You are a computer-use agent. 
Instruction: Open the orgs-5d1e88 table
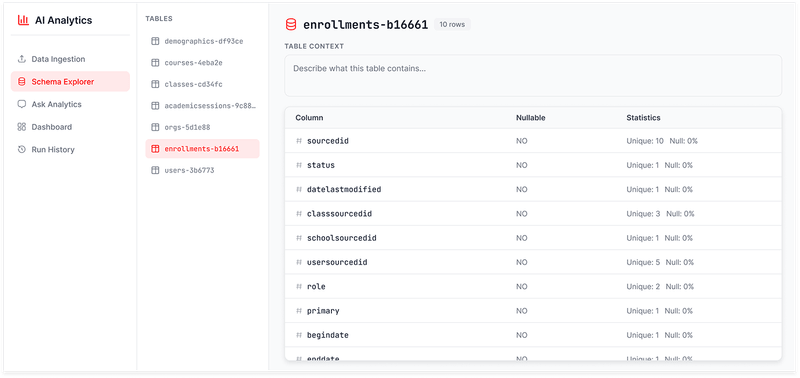coord(203,127)
